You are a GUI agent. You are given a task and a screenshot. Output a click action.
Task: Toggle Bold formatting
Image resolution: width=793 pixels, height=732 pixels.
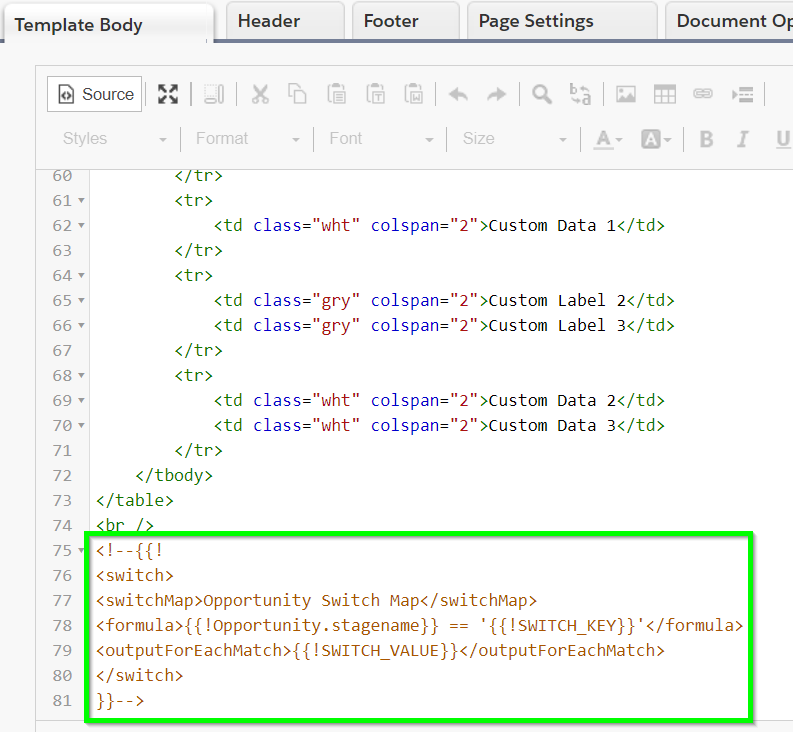coord(707,139)
